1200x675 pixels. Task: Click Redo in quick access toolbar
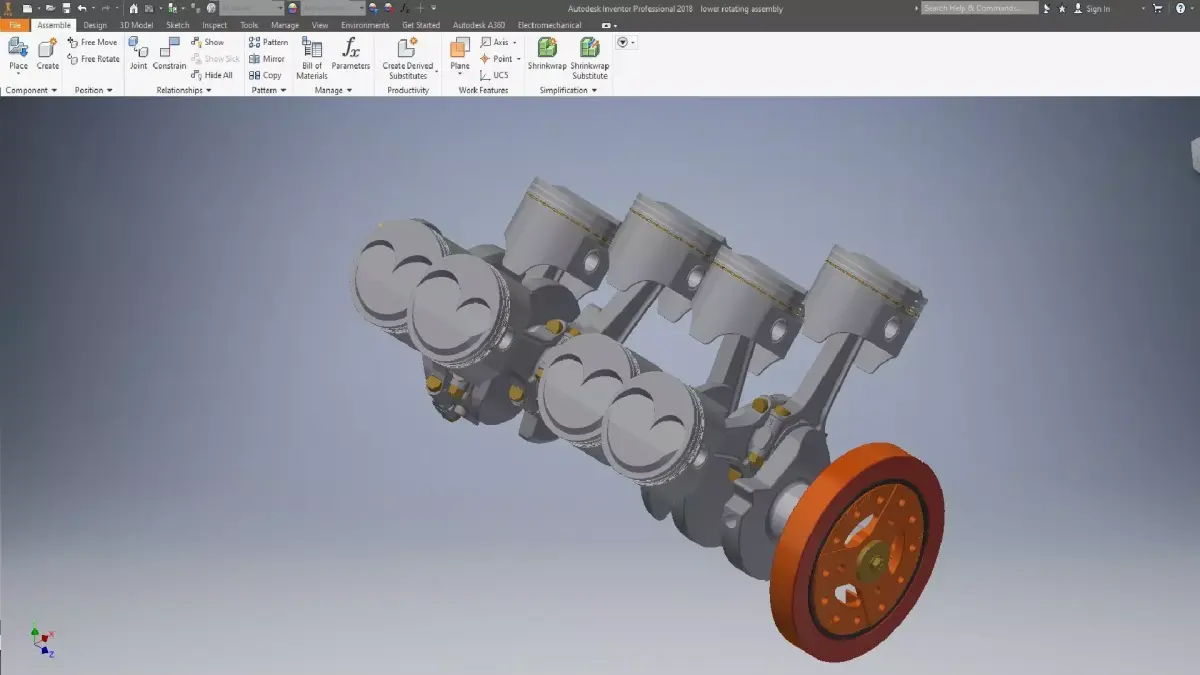(105, 8)
